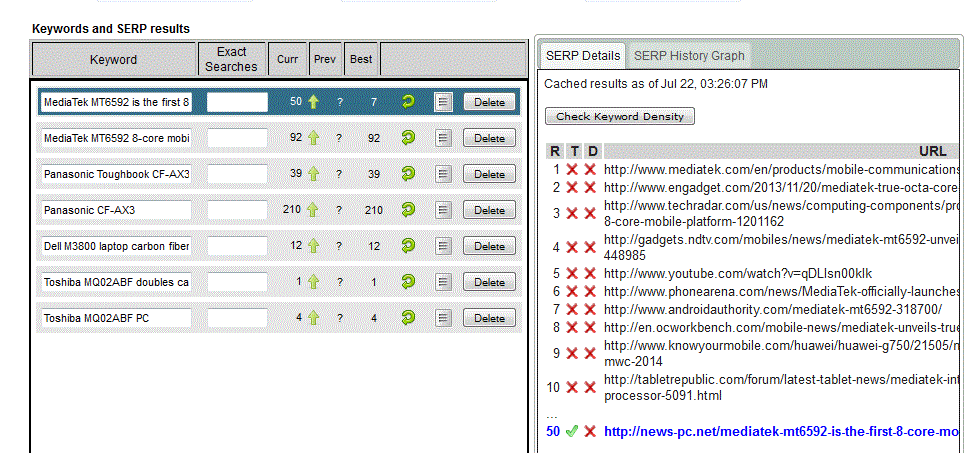Edit the Toshiba MQ02ABF PC keyword field

click(117, 318)
